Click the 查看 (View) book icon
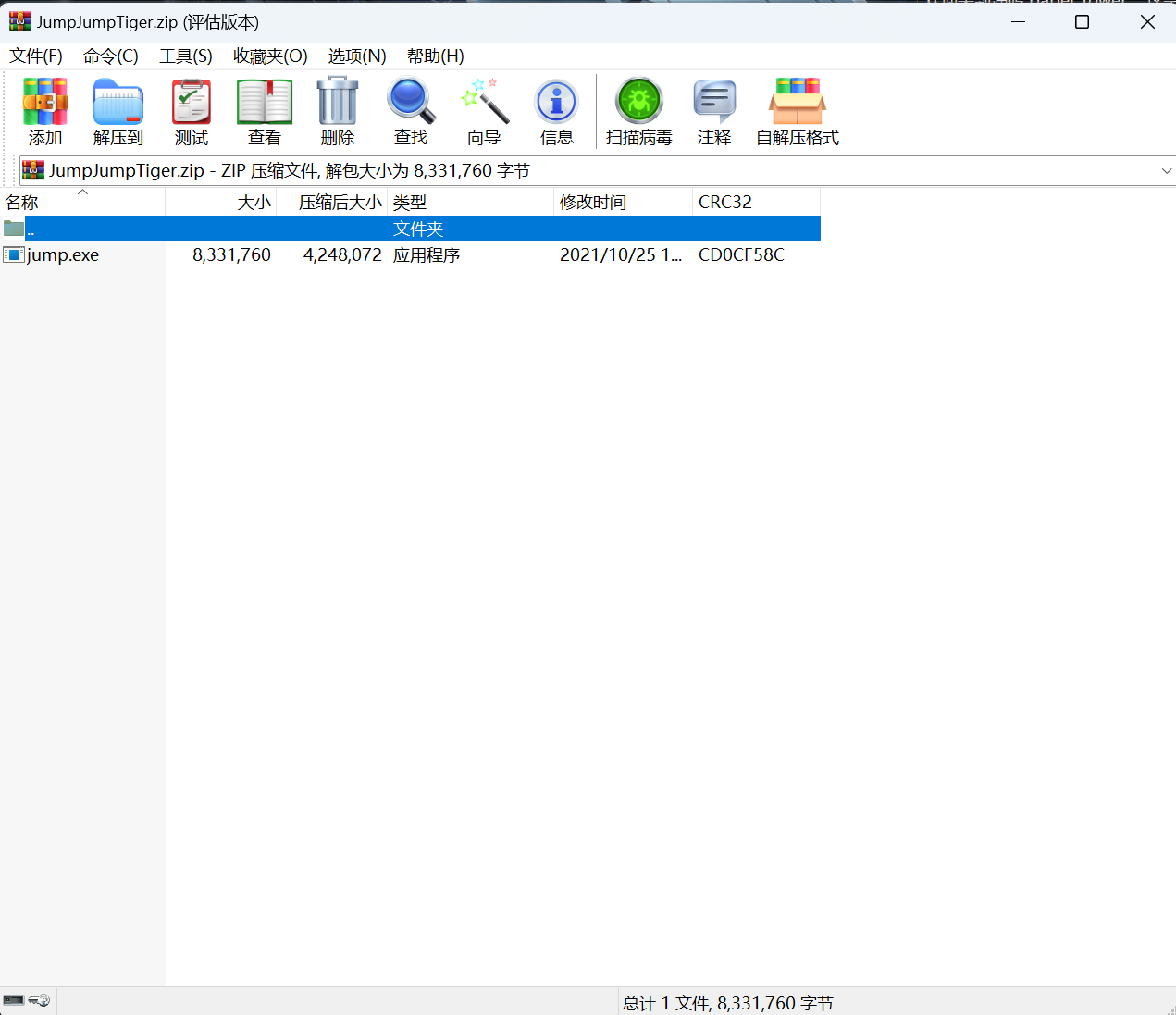The image size is (1176, 1015). 265,102
